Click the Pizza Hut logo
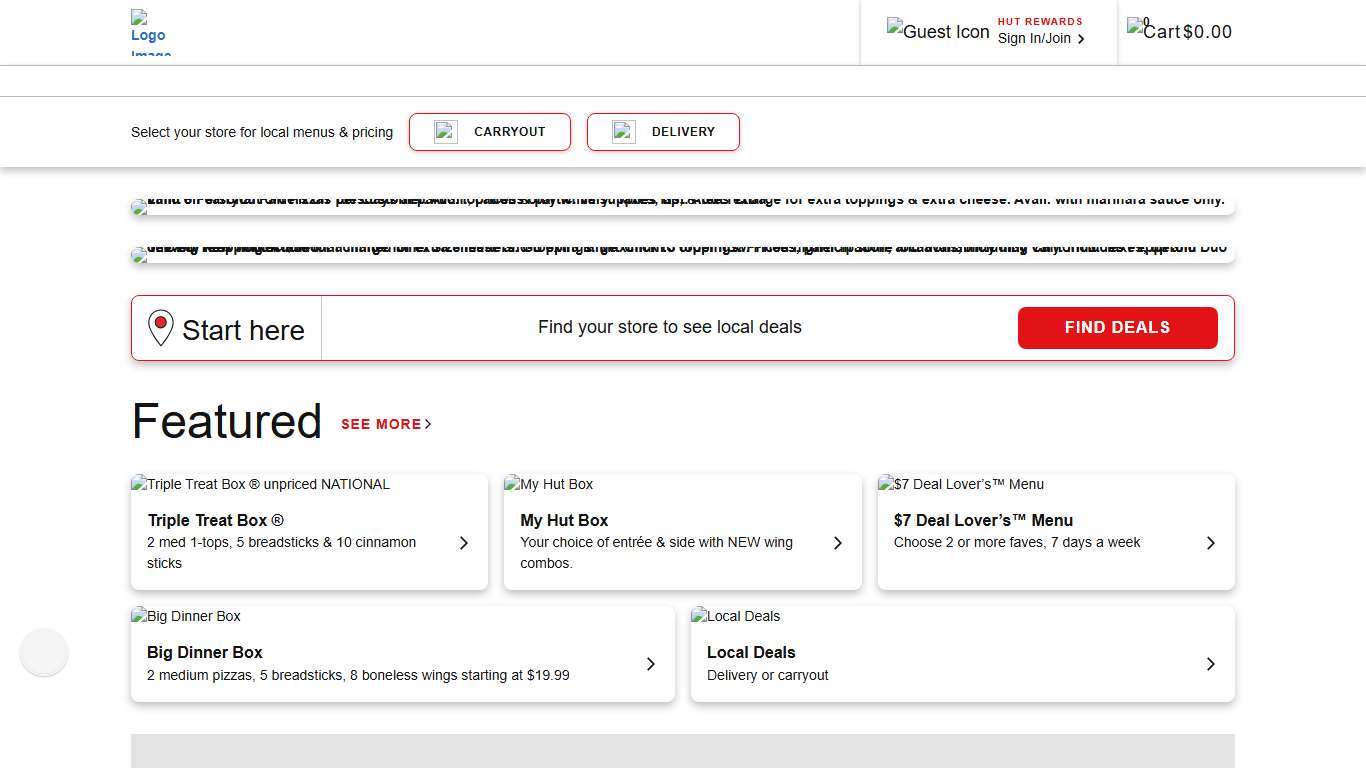 [x=149, y=31]
